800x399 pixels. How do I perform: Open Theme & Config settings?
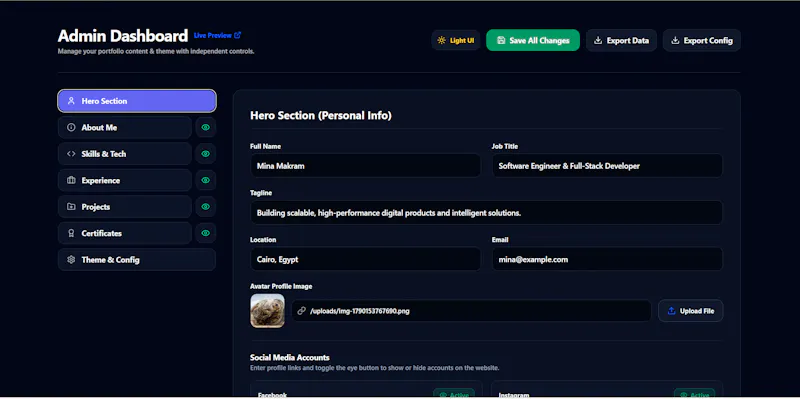[x=137, y=260]
